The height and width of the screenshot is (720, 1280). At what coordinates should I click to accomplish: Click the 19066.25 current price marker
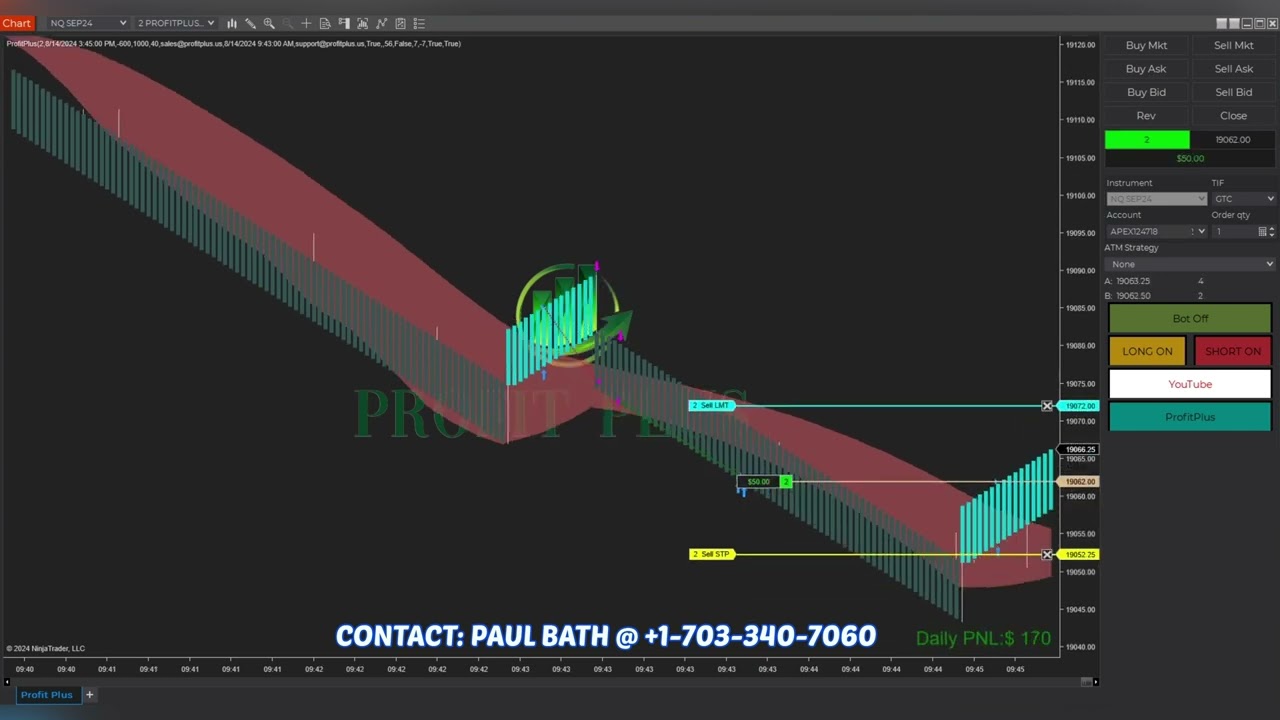pos(1079,450)
